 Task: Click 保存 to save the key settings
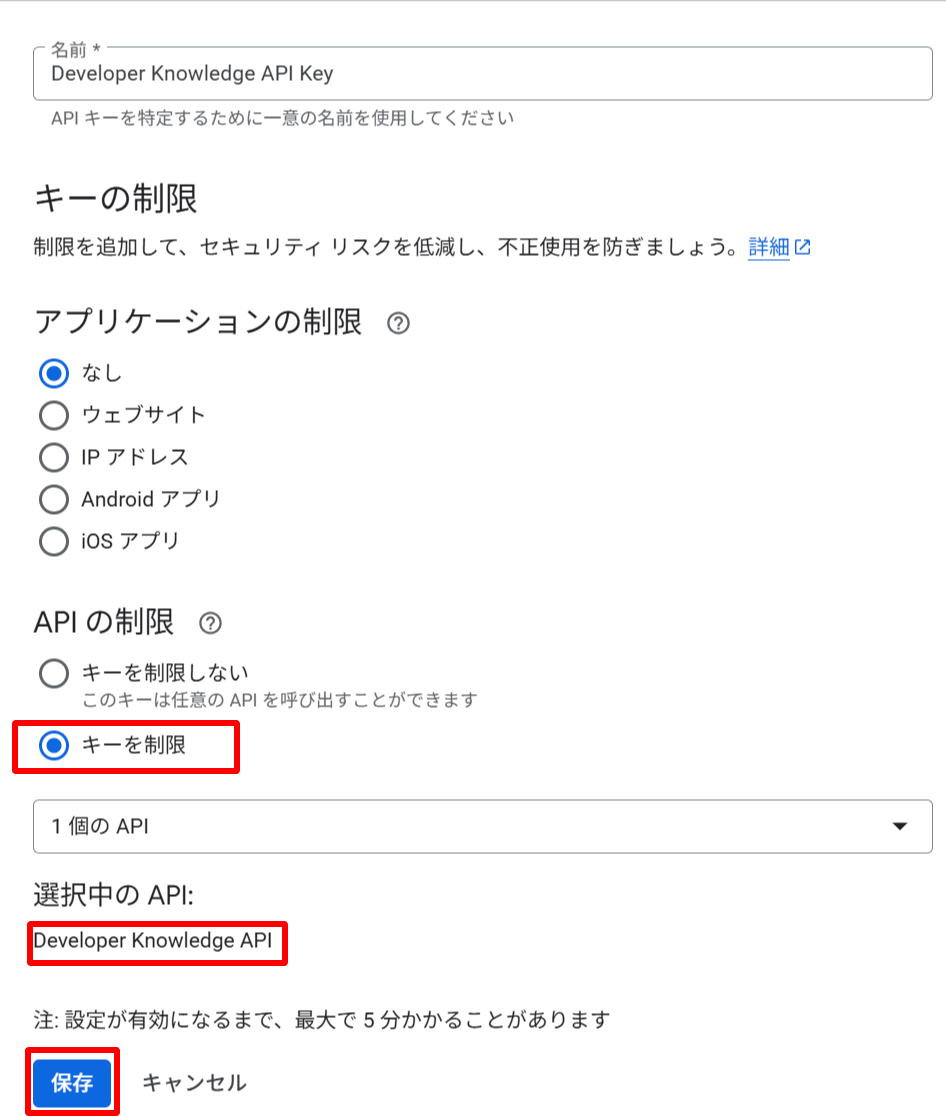[x=71, y=1082]
